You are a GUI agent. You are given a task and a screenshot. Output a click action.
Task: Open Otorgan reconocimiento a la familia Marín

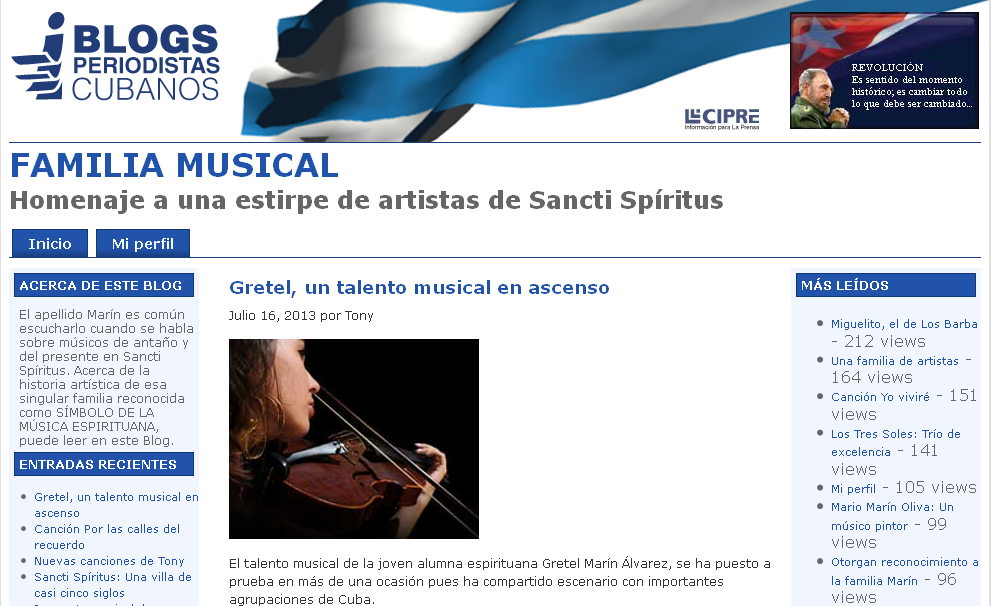(904, 571)
